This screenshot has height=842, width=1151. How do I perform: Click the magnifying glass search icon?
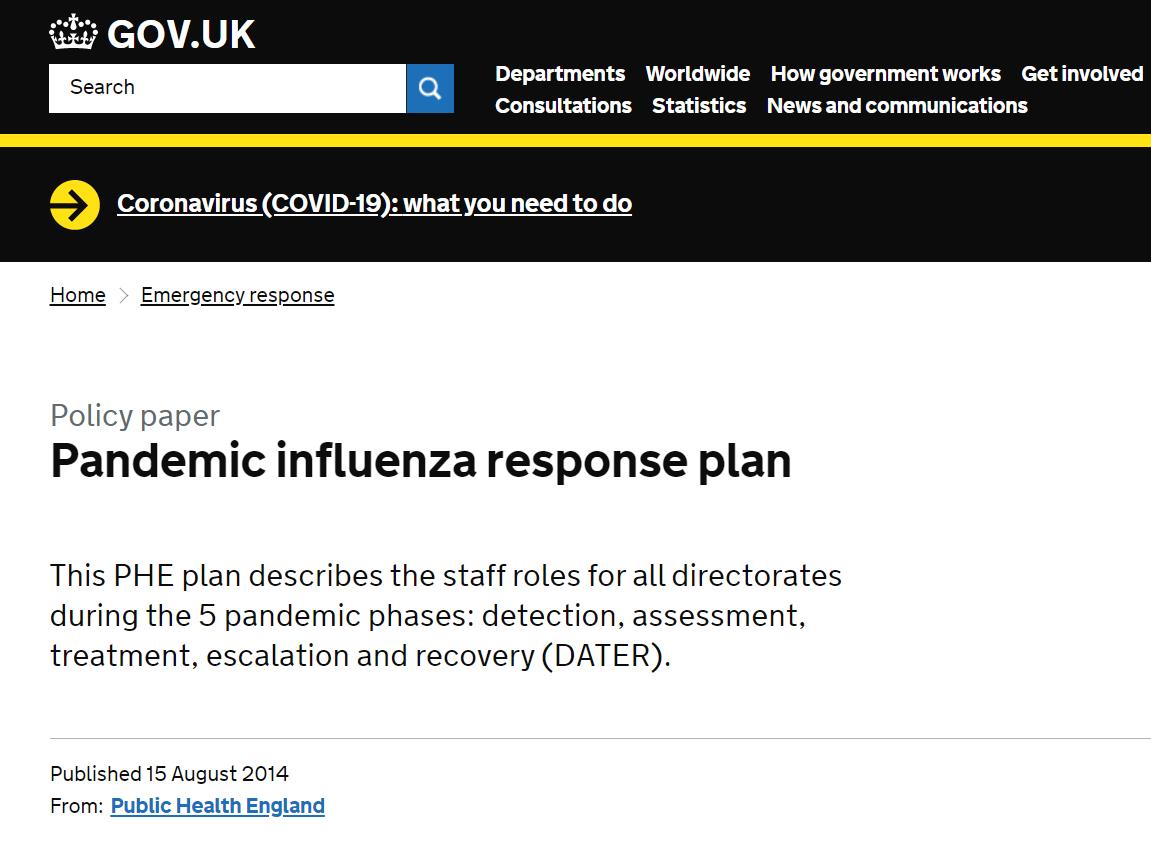click(x=430, y=88)
